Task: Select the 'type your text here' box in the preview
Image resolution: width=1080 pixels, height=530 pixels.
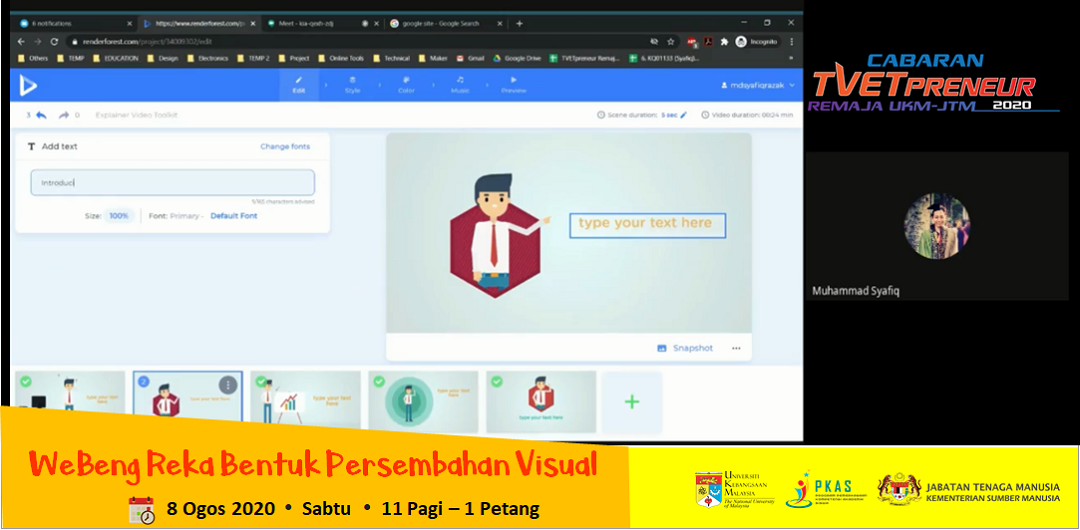Action: [645, 223]
